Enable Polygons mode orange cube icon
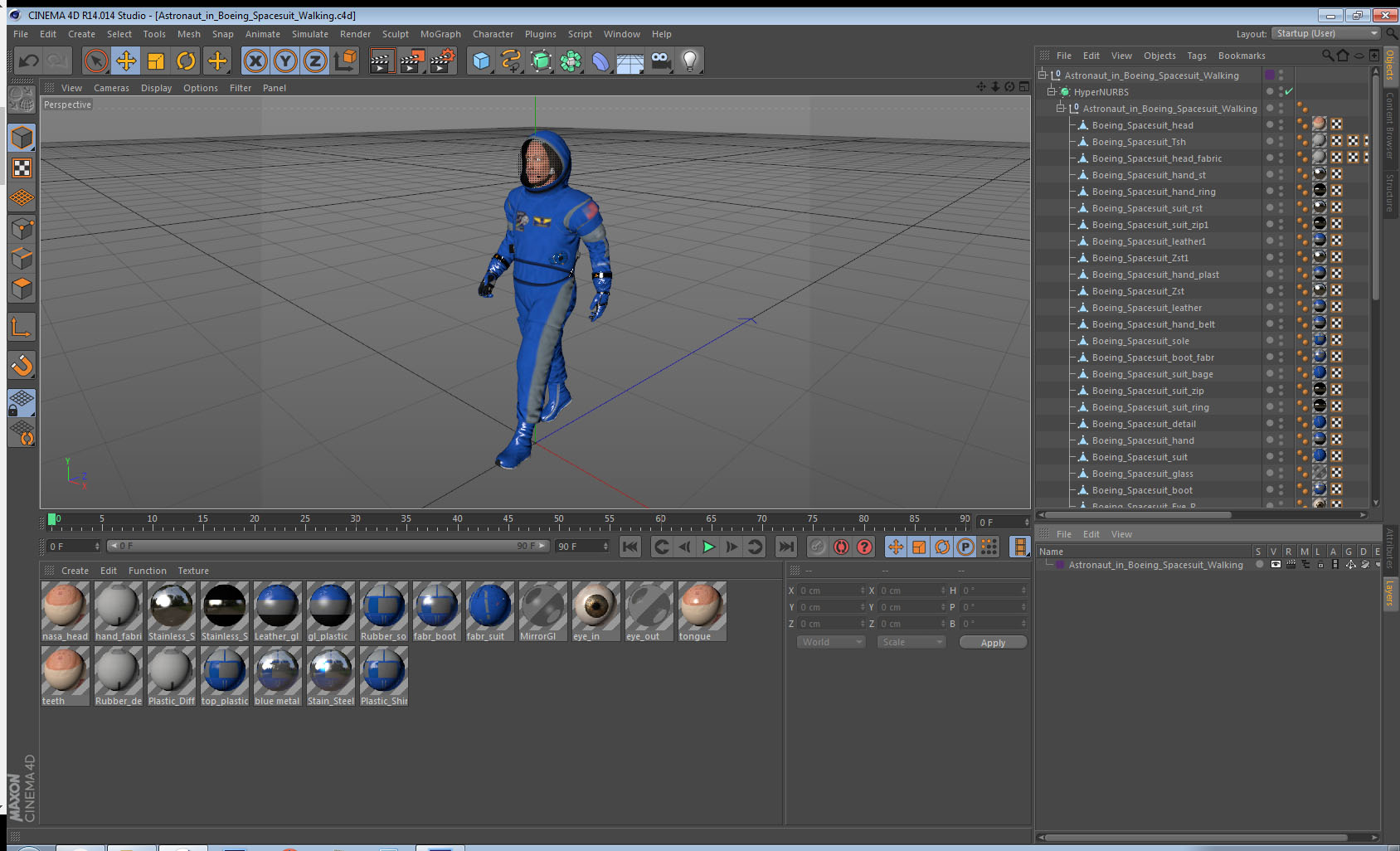 (22, 289)
